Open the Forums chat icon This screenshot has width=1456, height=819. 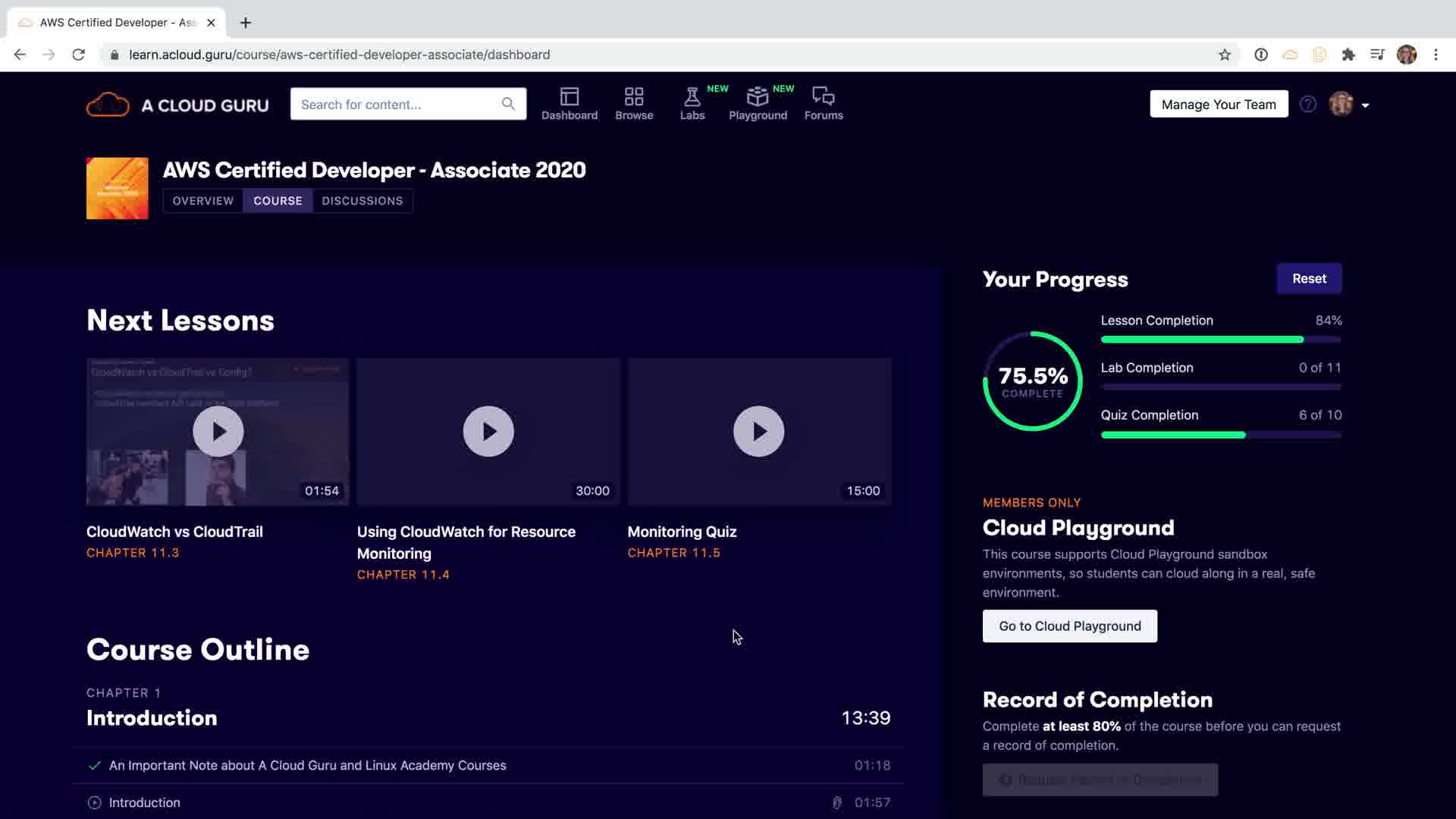coord(823,97)
